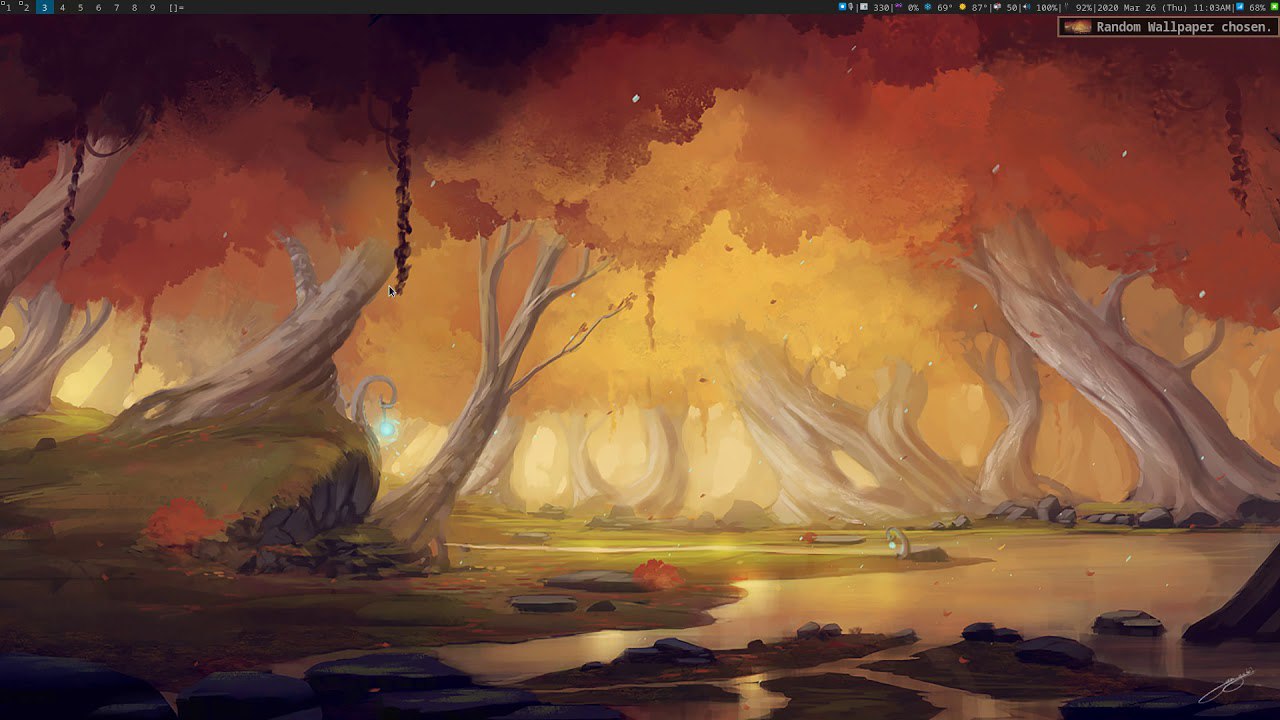Image resolution: width=1280 pixels, height=720 pixels.
Task: Switch to workspace tag 9
Action: (x=152, y=7)
